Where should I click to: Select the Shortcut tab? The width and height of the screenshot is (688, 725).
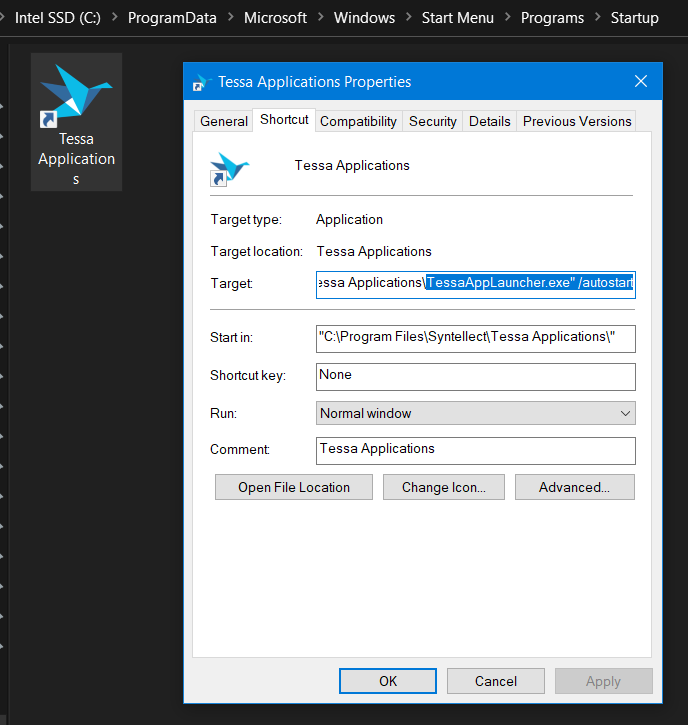pos(284,120)
